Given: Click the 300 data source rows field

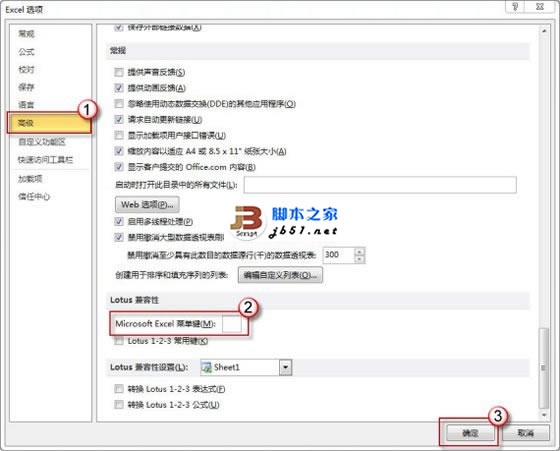Looking at the screenshot, I should pyautogui.click(x=339, y=255).
